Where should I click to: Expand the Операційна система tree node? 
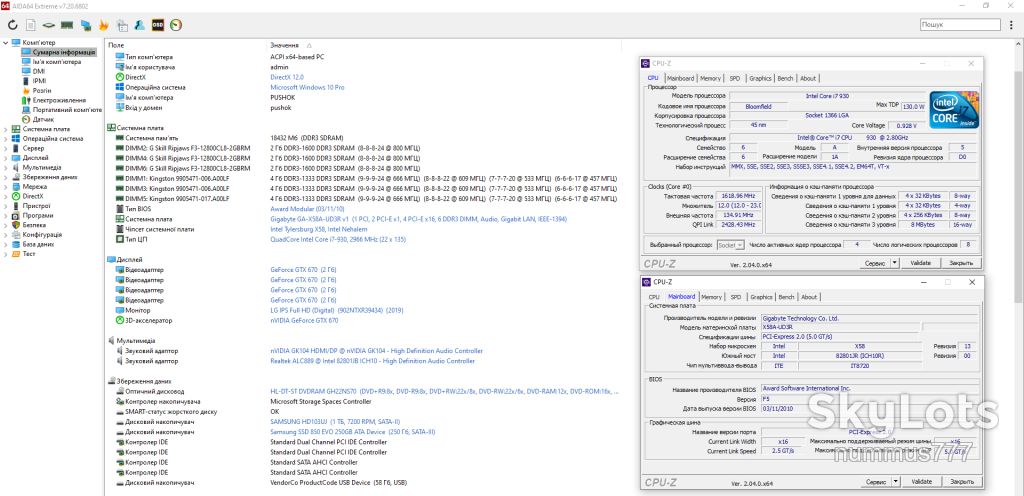[6, 138]
